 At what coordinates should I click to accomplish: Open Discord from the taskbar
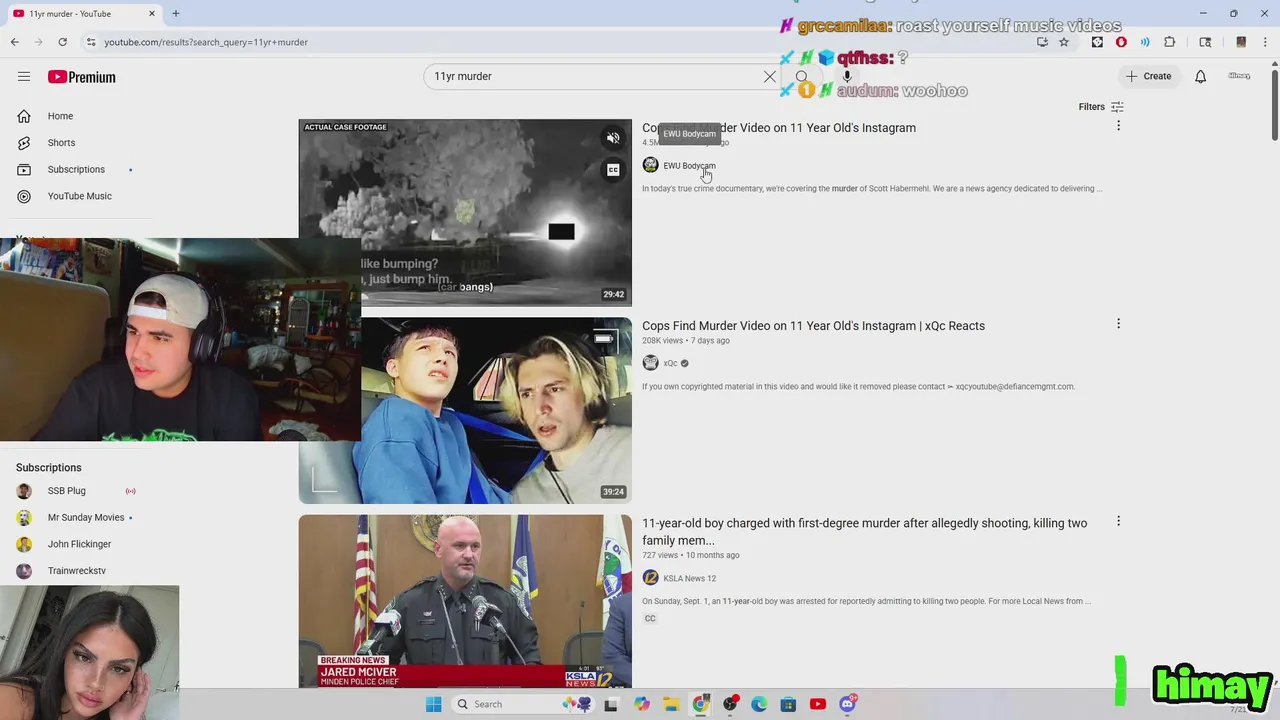point(848,704)
